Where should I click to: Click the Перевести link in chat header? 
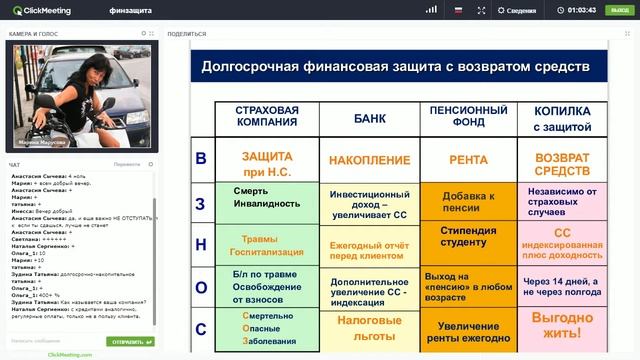(127, 164)
